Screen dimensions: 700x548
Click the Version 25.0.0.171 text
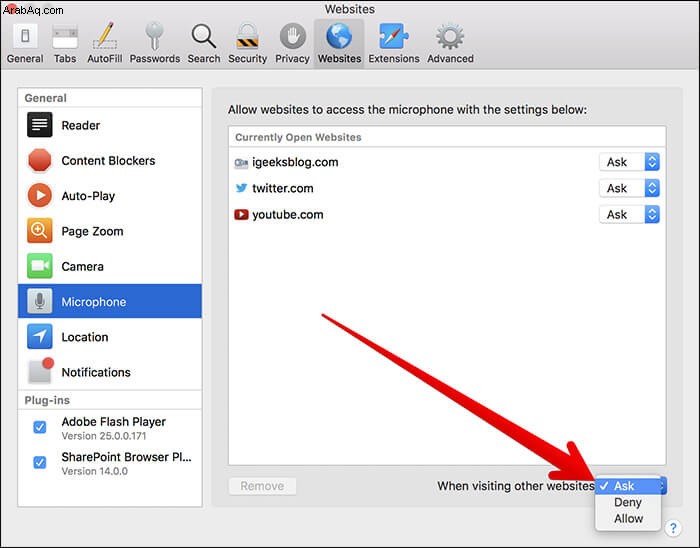104,436
